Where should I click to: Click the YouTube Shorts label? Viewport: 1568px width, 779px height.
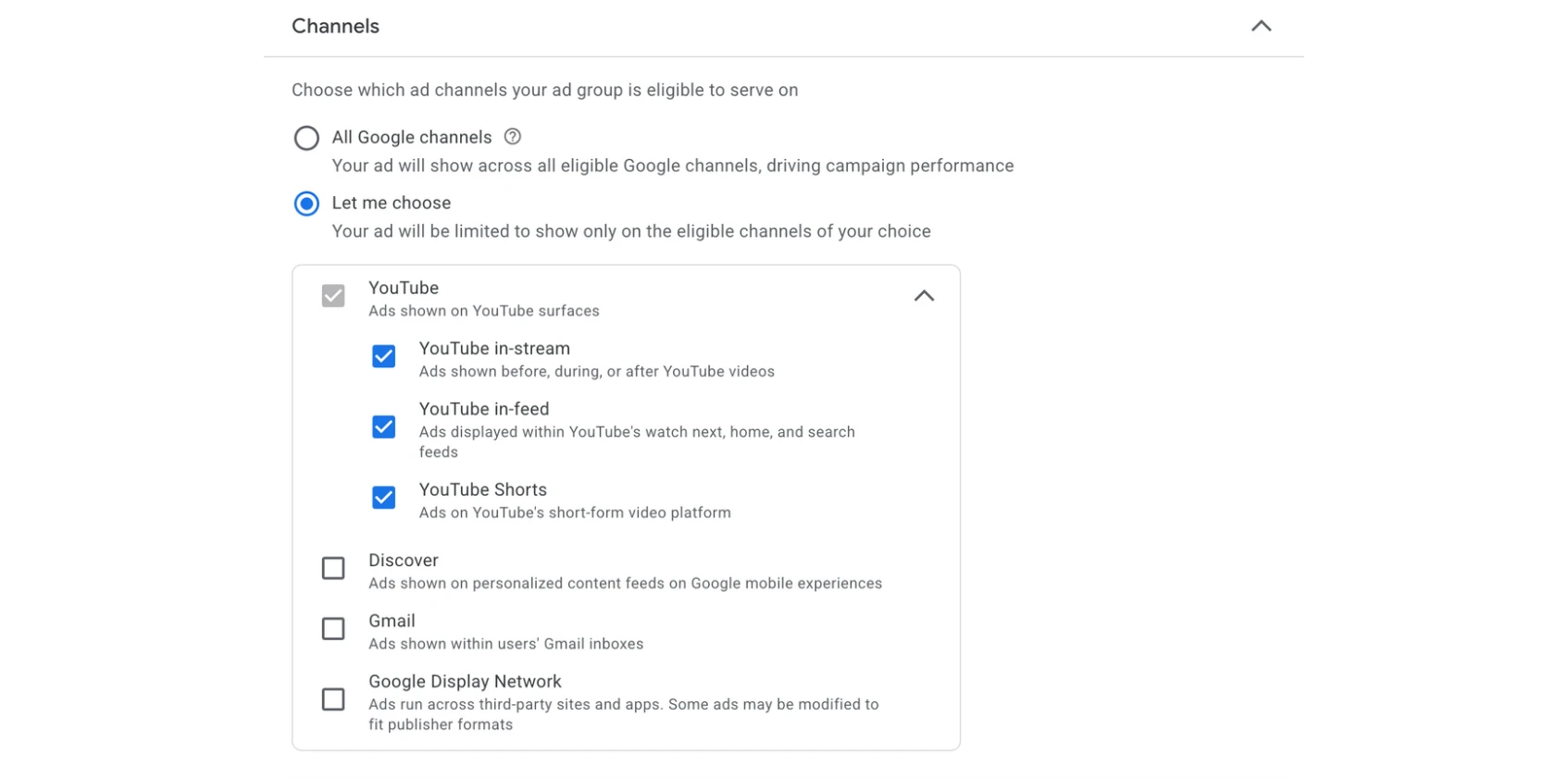click(x=482, y=489)
